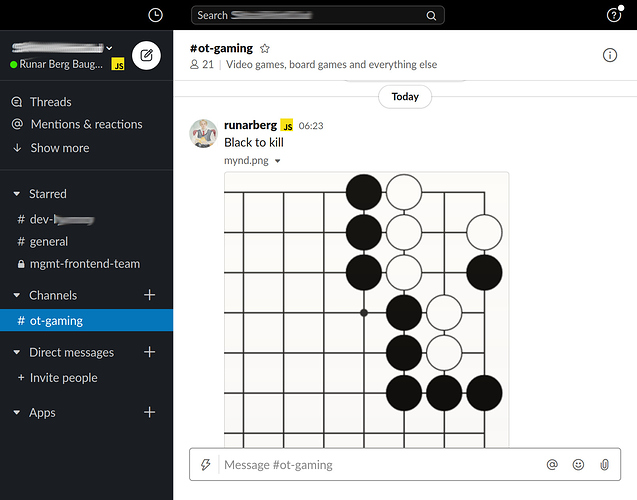Viewport: 637px width, 500px height.
Task: Click Invite people link
Action: [x=64, y=378]
